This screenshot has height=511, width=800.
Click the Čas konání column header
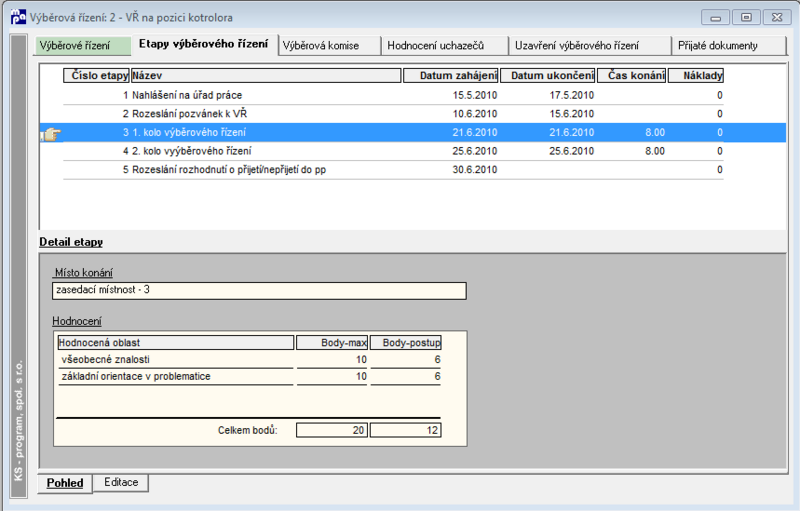pos(632,75)
